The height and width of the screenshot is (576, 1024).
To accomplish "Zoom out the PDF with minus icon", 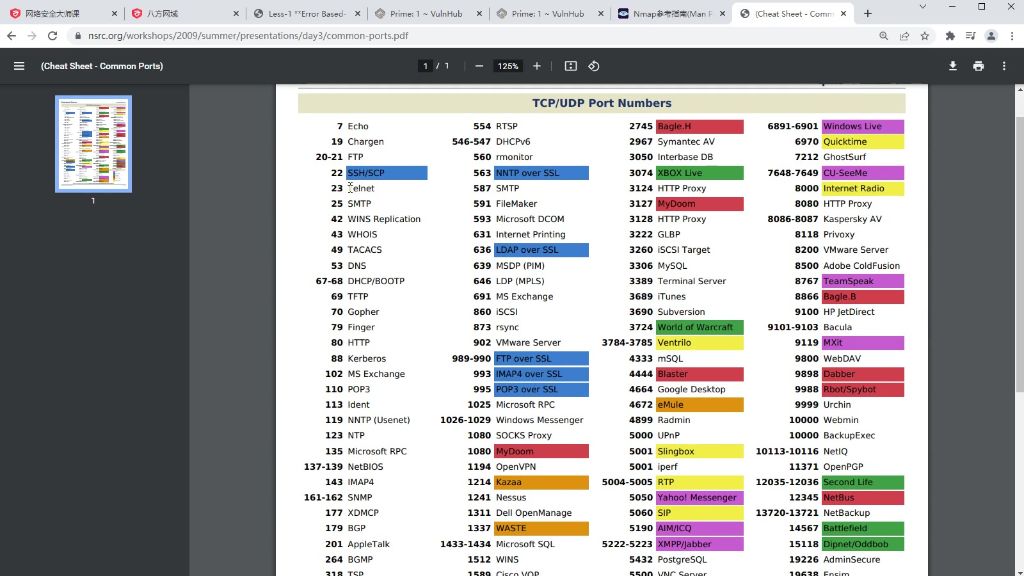I will 479,66.
